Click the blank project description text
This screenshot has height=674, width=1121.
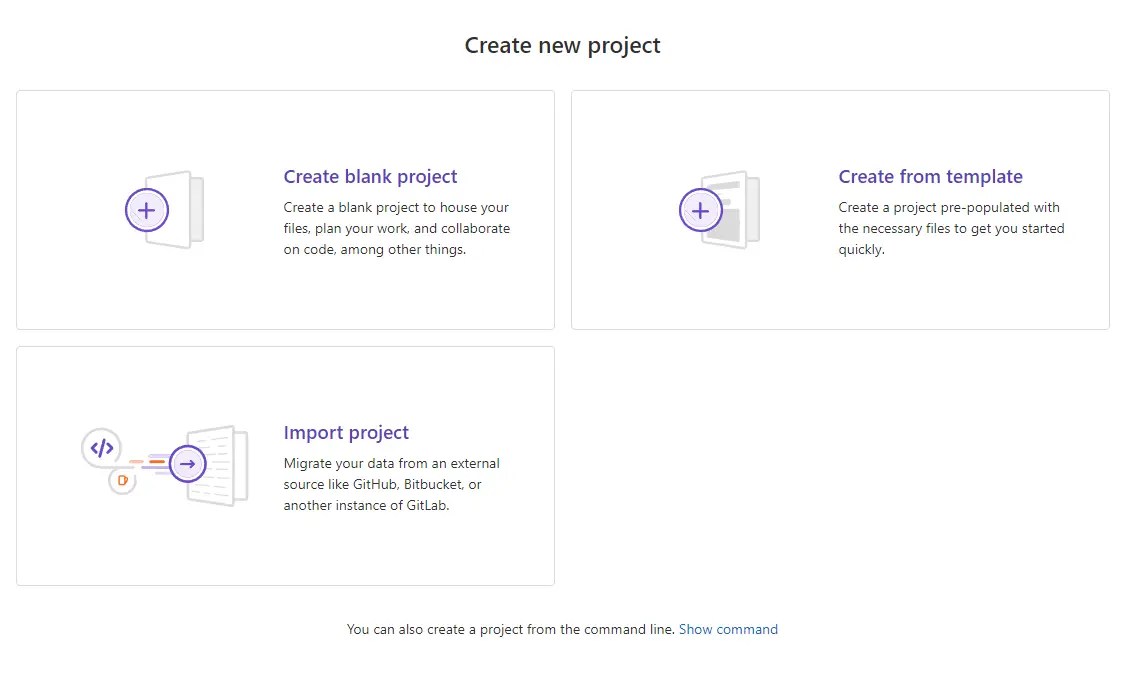click(x=397, y=228)
